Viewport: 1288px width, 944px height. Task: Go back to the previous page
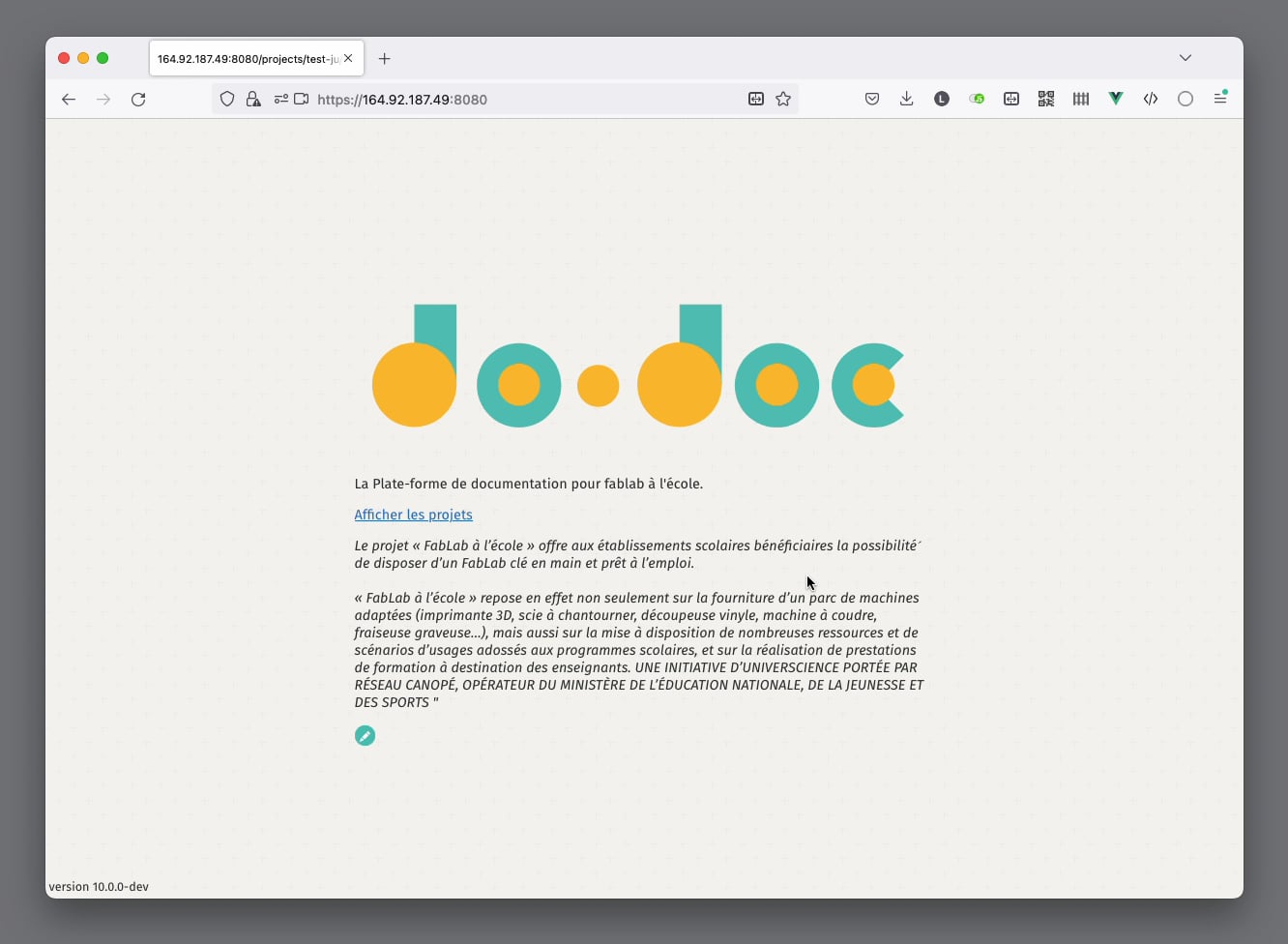(69, 99)
